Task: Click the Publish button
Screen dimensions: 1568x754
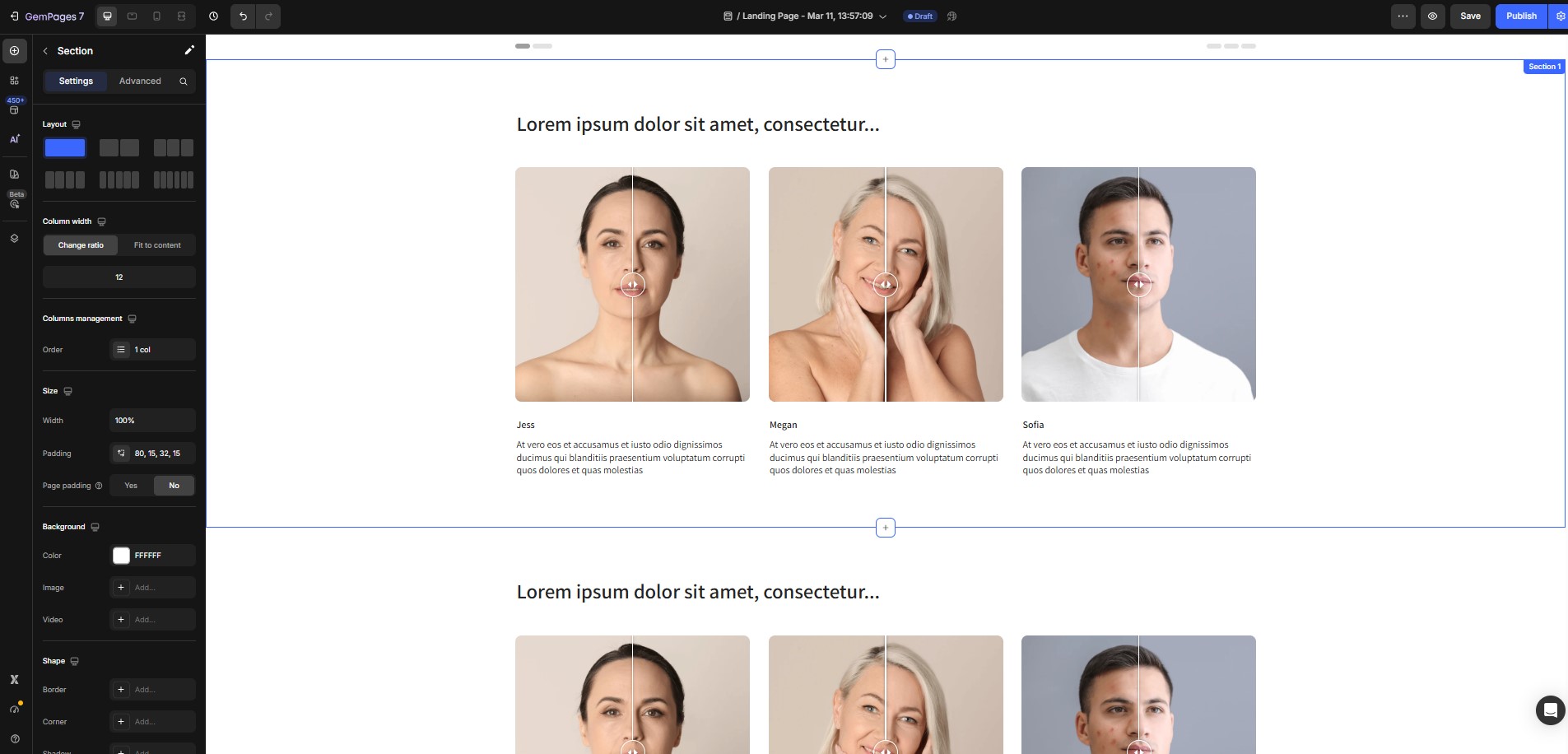Action: [1520, 16]
